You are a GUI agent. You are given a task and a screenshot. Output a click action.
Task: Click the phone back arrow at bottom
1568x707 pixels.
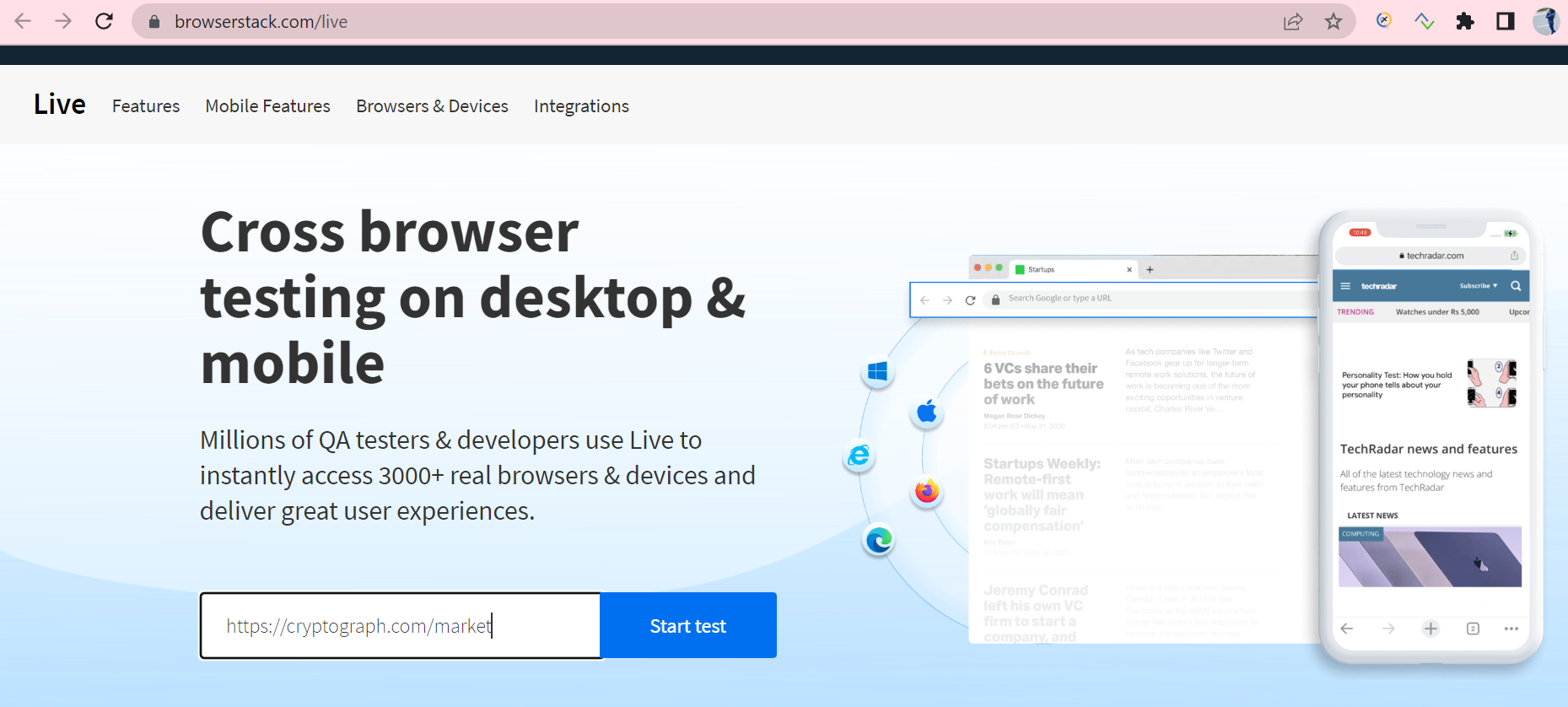coord(1347,629)
